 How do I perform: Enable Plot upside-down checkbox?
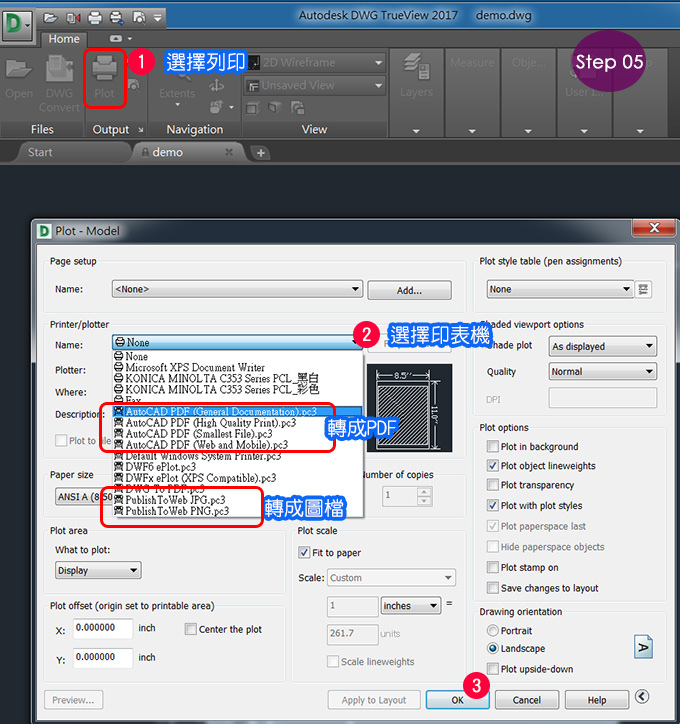click(x=493, y=669)
